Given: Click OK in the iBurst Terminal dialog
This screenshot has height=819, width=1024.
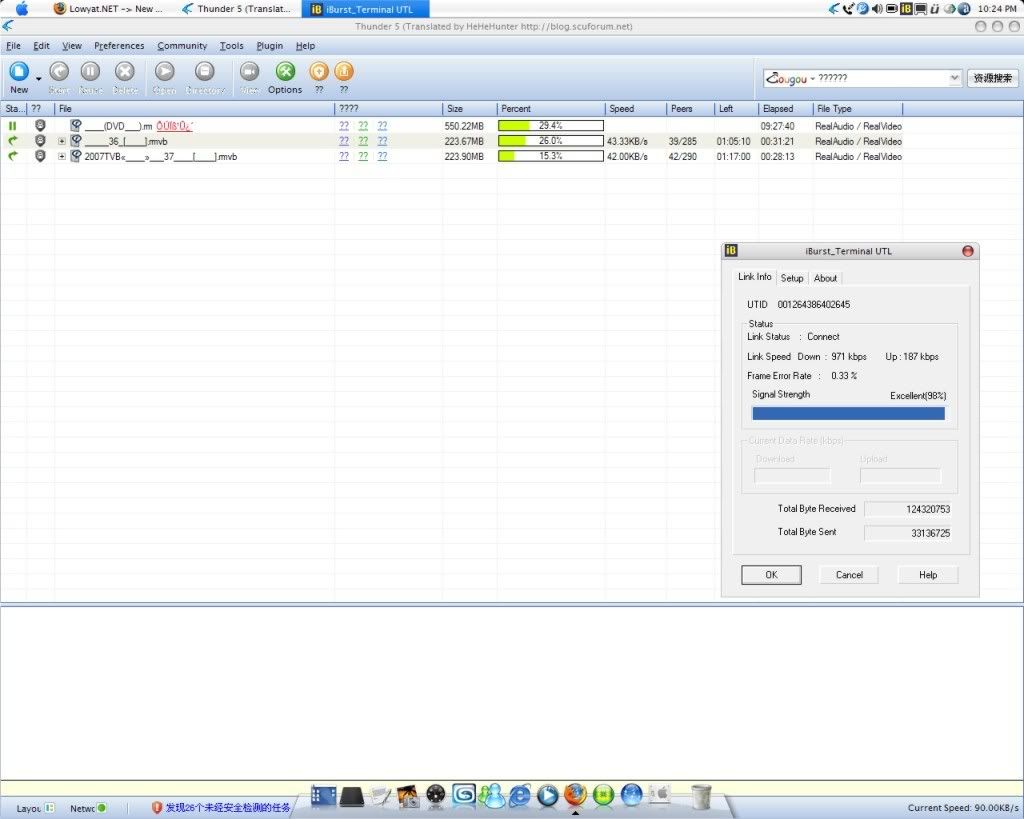Looking at the screenshot, I should [x=771, y=575].
